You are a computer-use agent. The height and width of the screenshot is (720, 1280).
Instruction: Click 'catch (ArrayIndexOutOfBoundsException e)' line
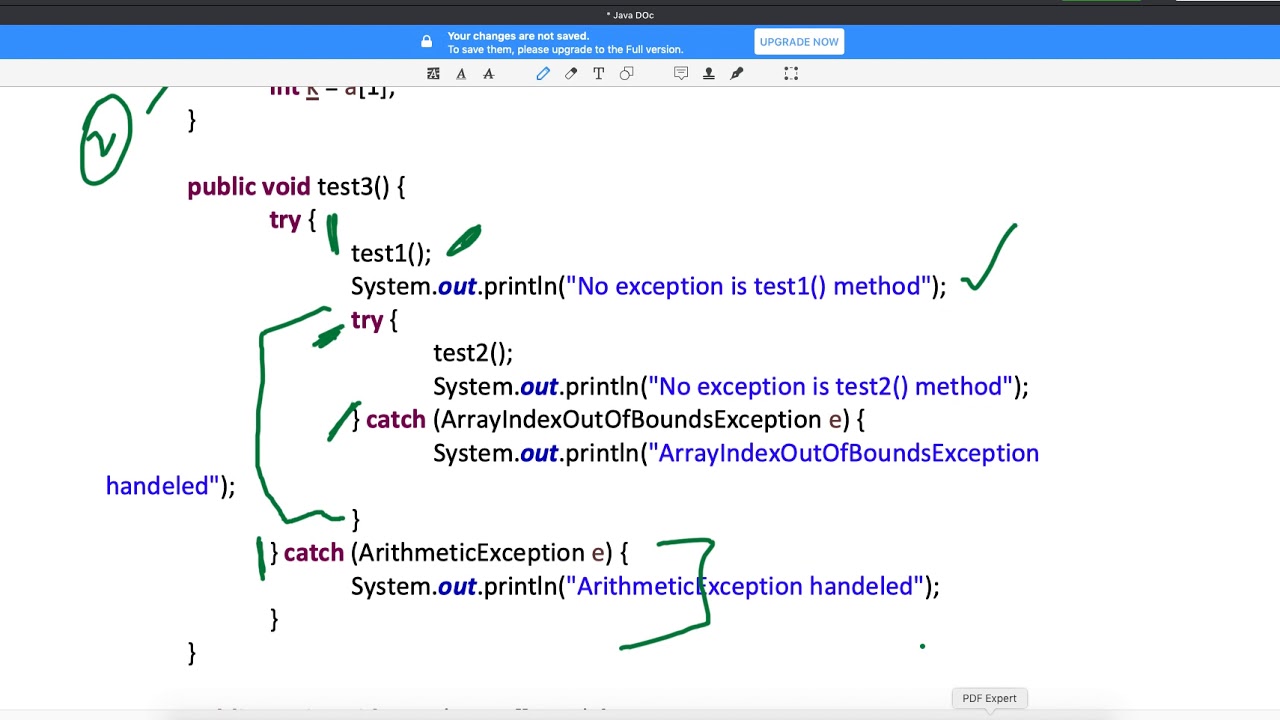pyautogui.click(x=609, y=420)
